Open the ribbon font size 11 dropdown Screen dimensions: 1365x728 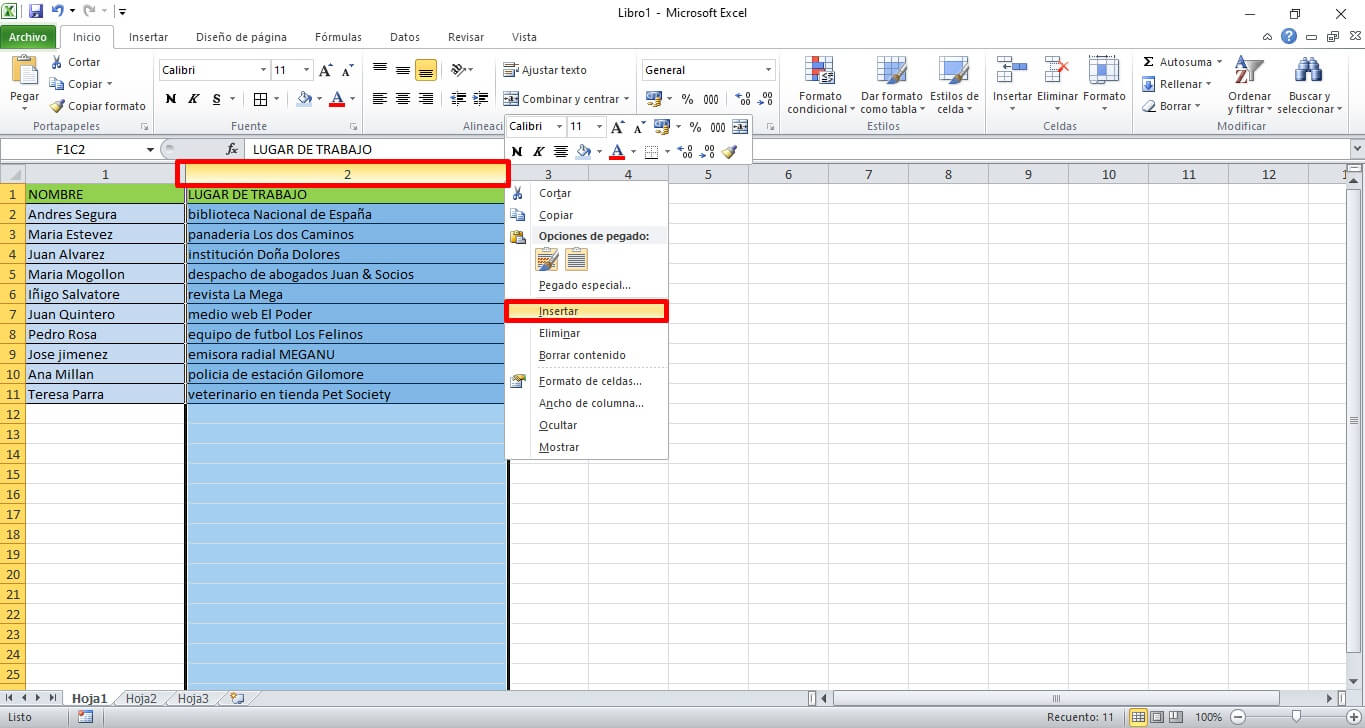[306, 70]
